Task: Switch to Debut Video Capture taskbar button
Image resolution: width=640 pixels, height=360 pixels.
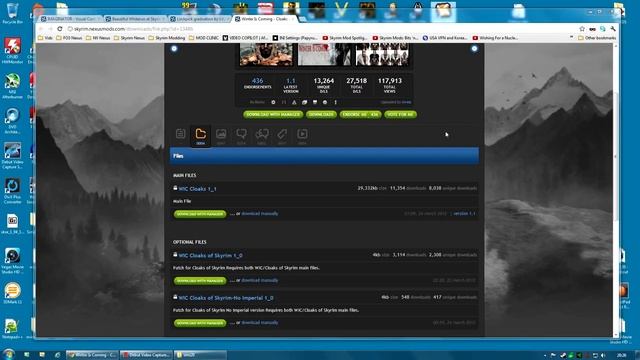Action: point(147,355)
